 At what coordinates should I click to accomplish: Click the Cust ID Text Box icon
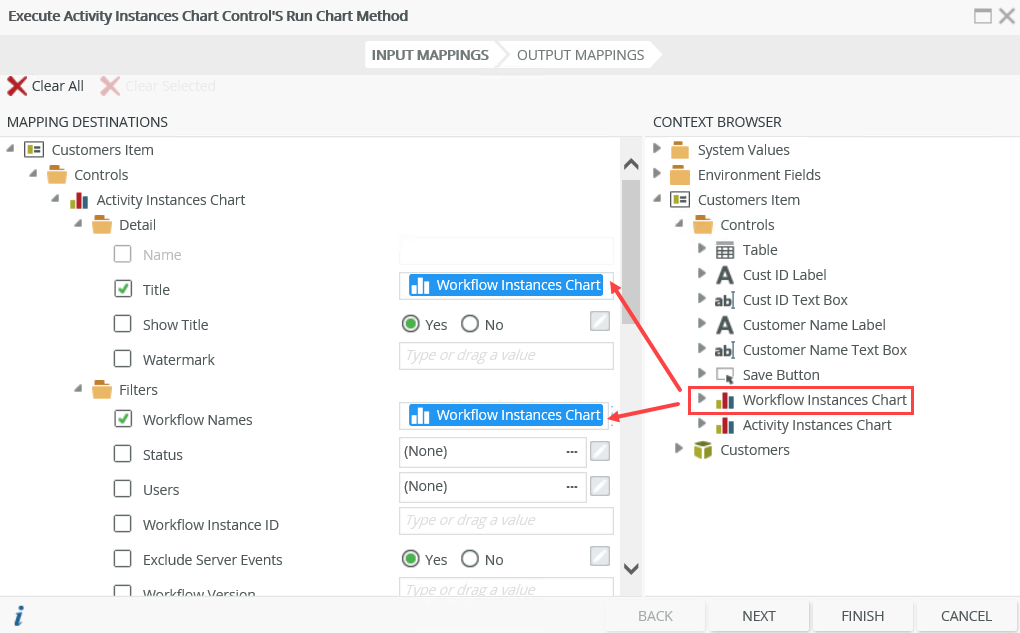click(725, 300)
